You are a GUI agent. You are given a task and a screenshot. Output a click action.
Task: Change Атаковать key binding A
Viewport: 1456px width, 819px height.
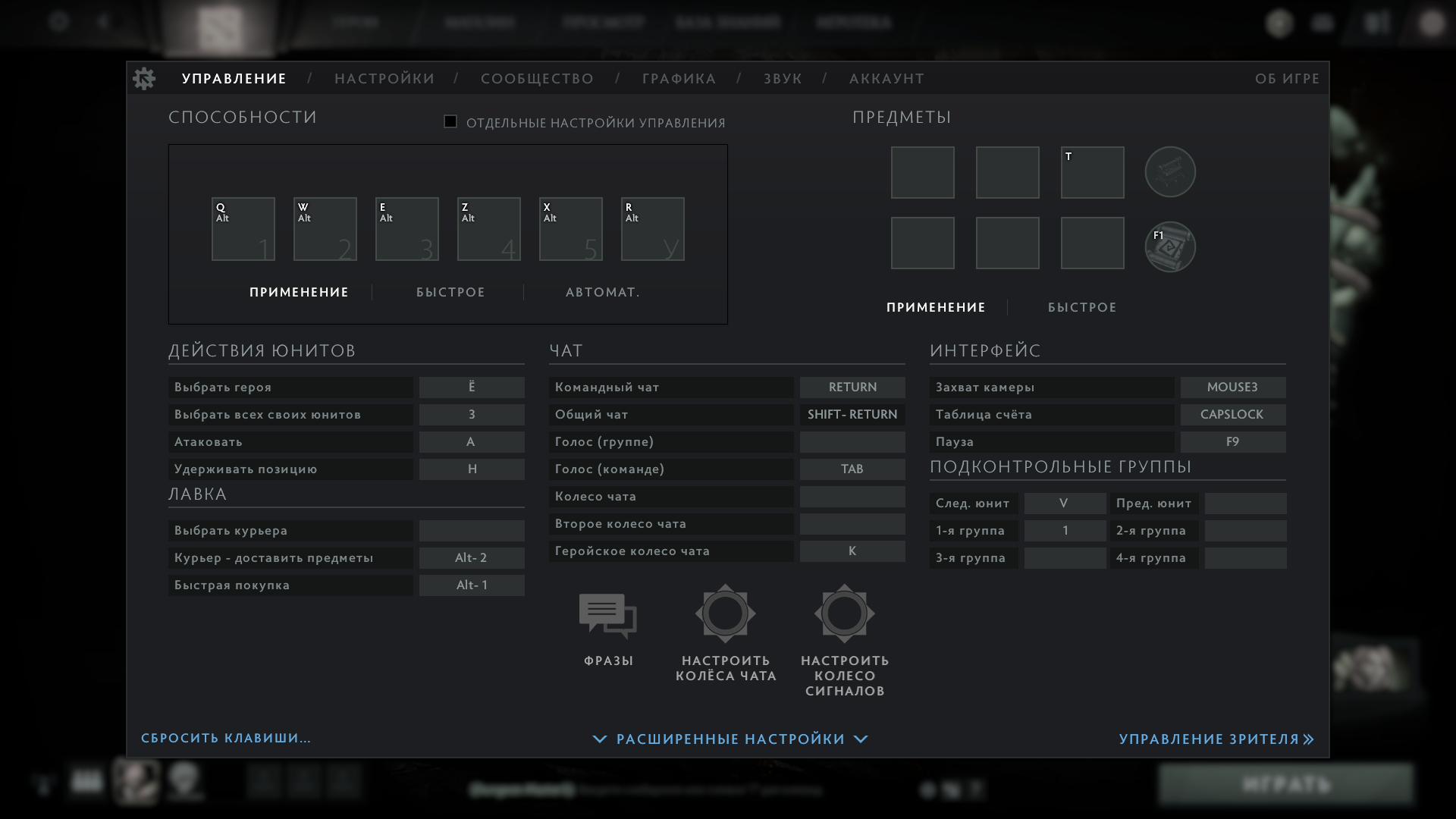(x=472, y=442)
